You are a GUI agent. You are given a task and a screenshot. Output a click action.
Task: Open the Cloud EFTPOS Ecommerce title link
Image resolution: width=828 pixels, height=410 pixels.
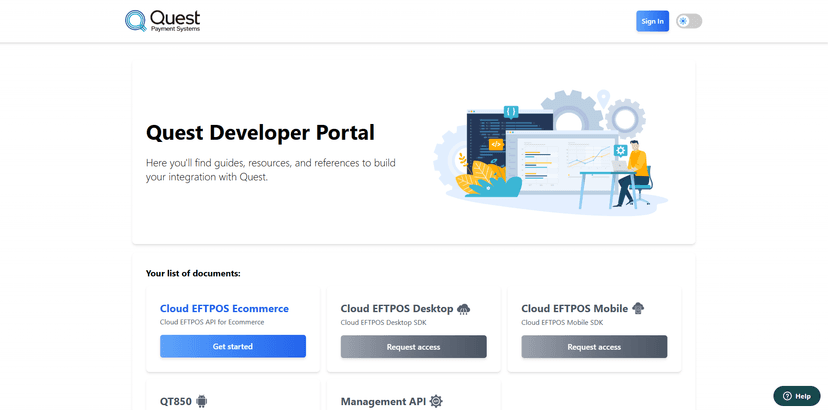[x=224, y=309]
